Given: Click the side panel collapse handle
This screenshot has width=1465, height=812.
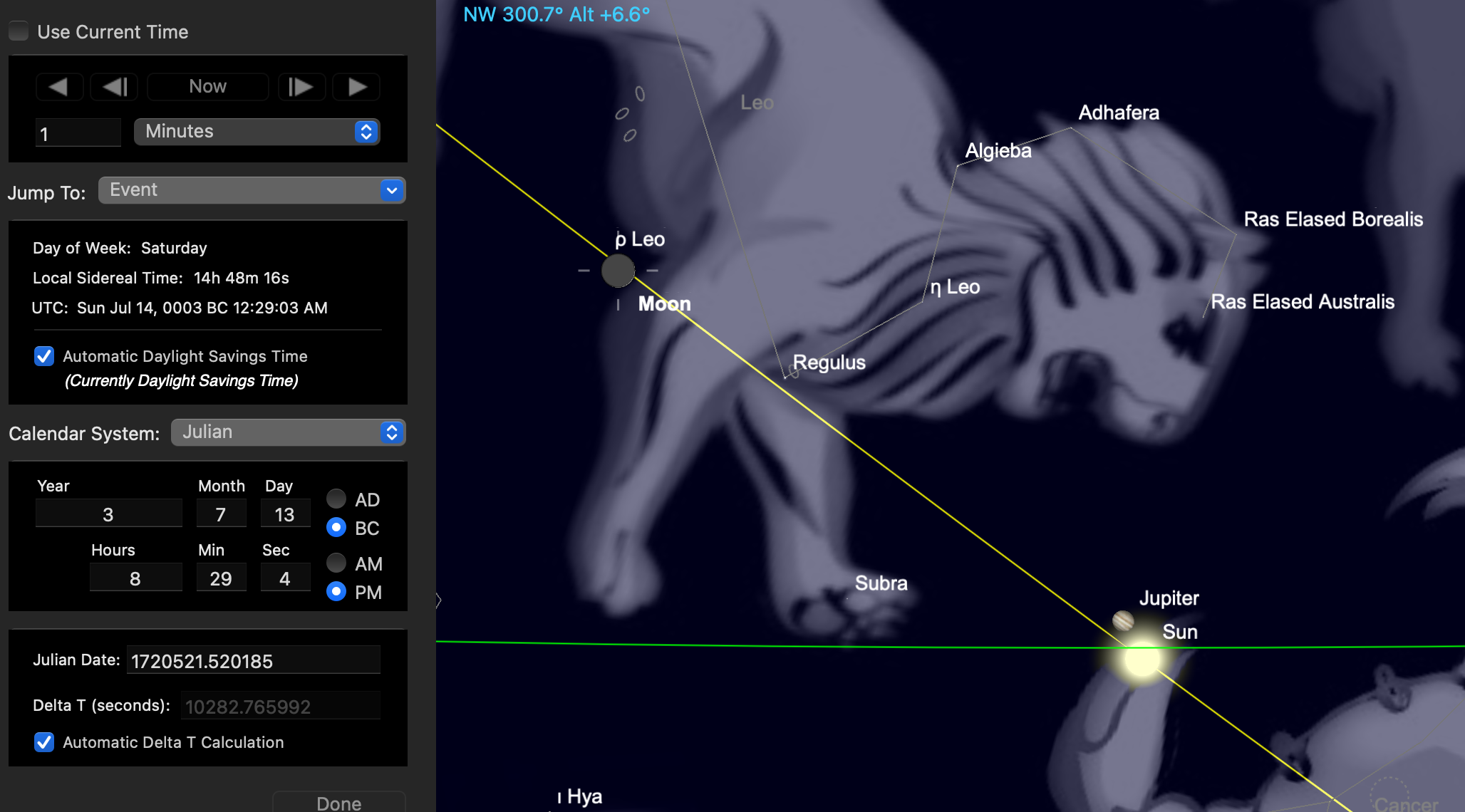Looking at the screenshot, I should click(x=439, y=600).
